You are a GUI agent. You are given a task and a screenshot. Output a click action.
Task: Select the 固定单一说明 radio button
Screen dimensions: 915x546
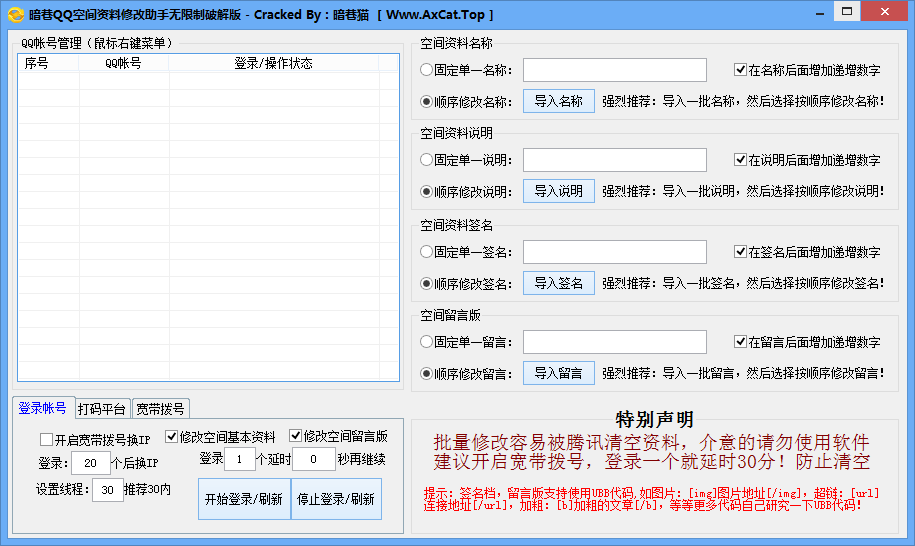pyautogui.click(x=427, y=160)
